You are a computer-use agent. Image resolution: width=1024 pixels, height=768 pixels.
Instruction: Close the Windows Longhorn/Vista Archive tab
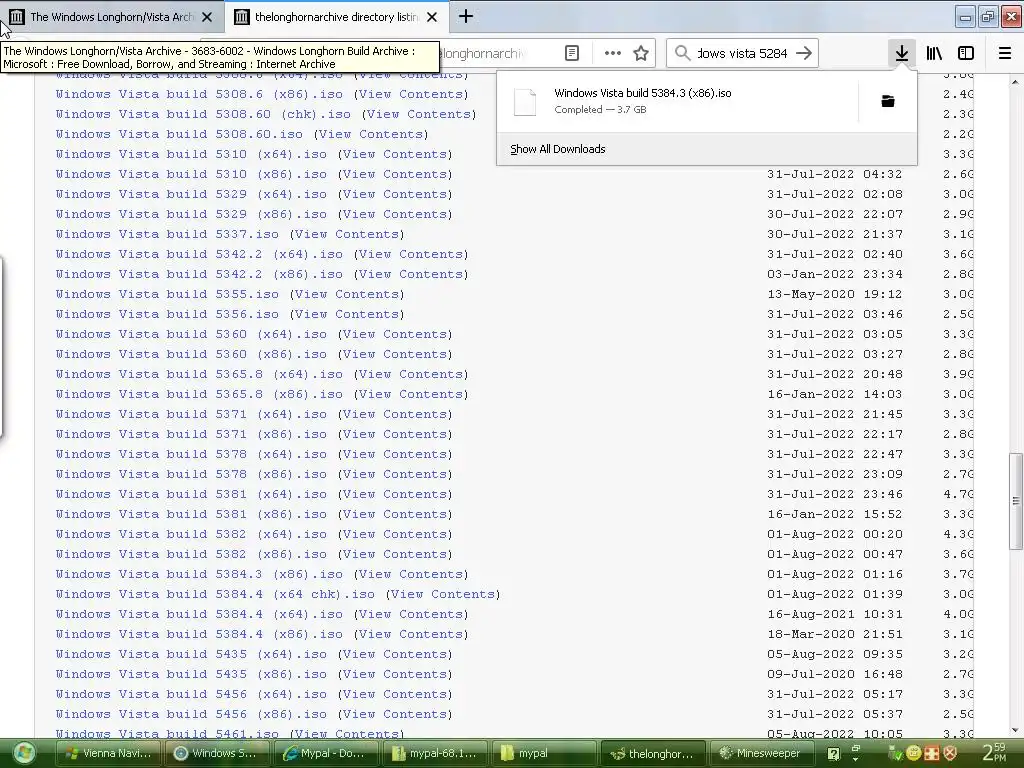click(x=207, y=17)
